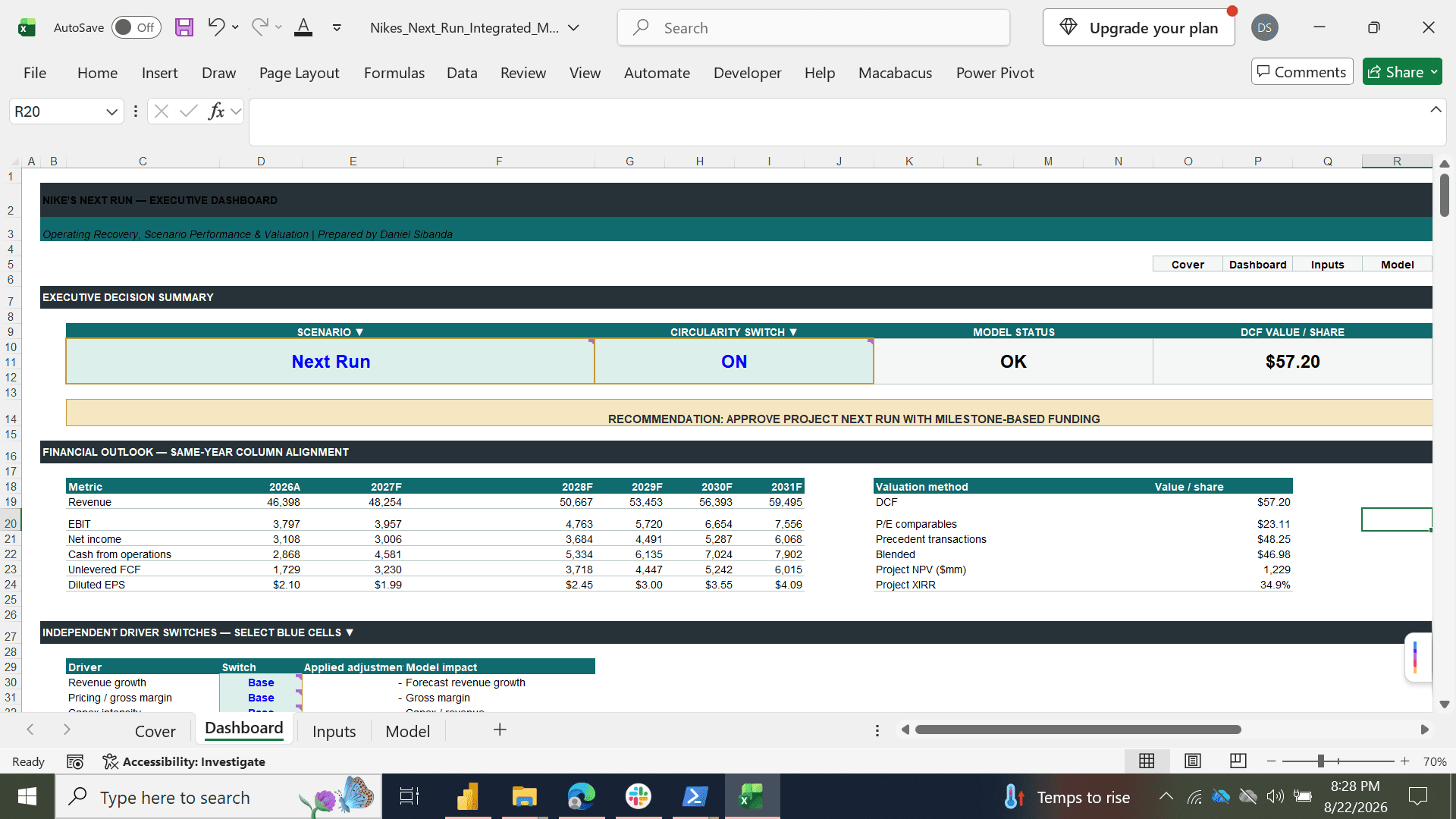Undo the last action

216,28
